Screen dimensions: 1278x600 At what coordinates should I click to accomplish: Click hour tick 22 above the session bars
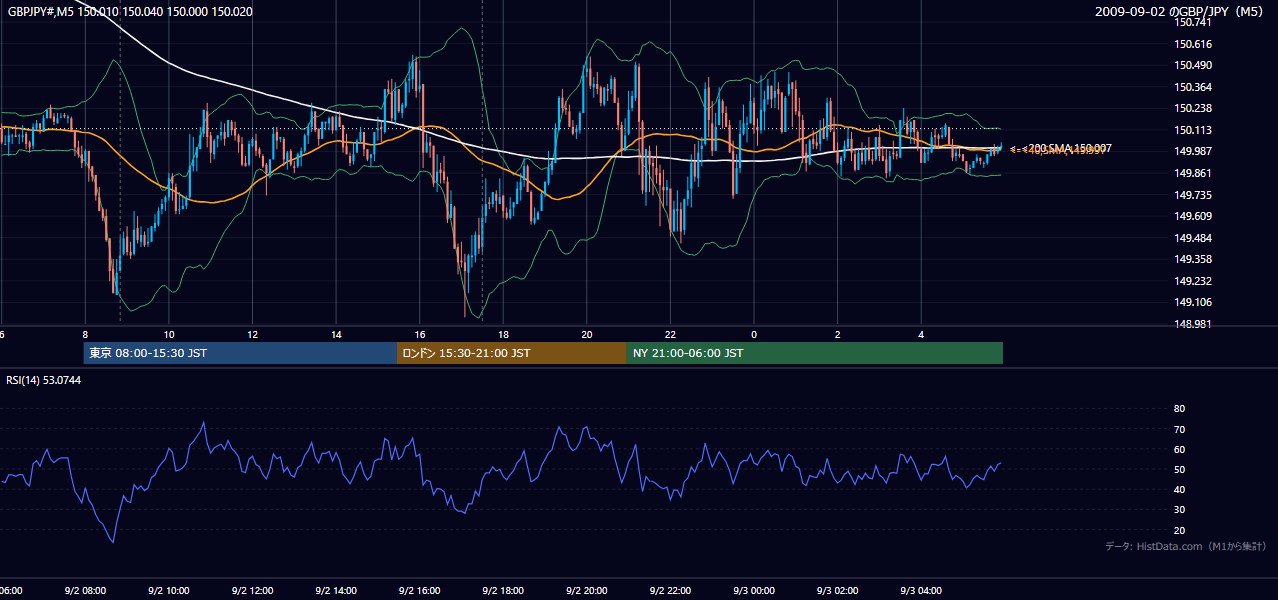click(x=670, y=334)
